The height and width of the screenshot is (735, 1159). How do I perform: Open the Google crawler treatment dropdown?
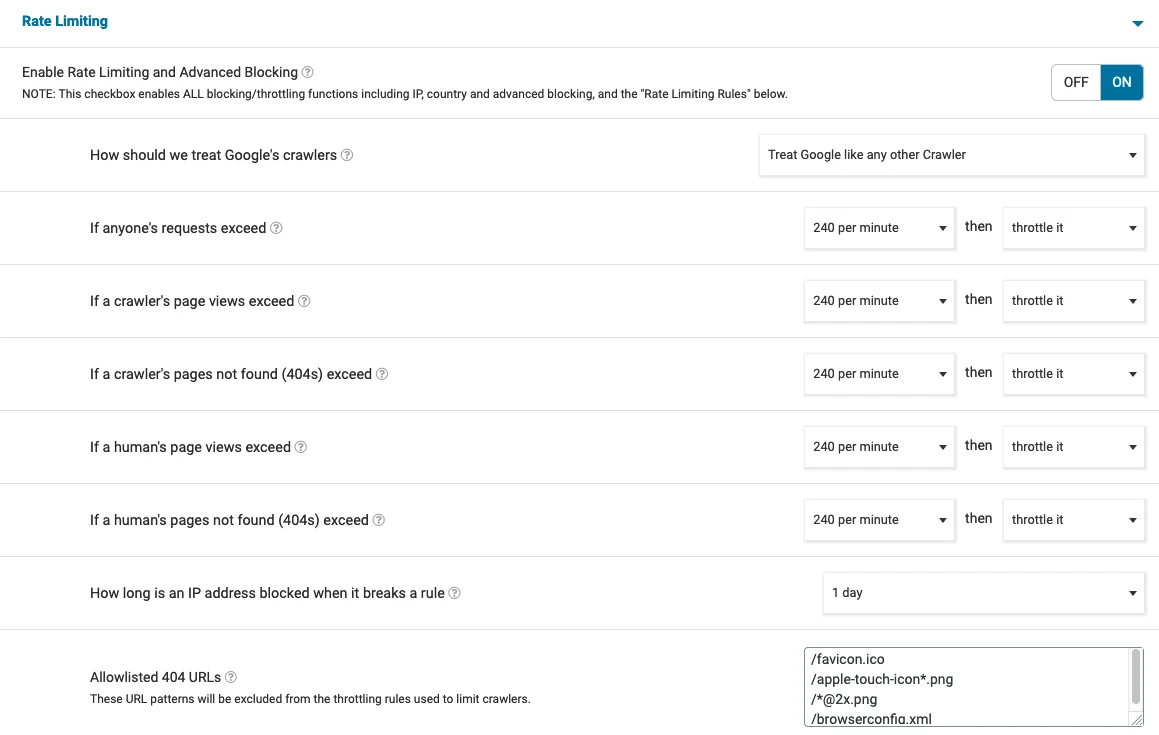tap(951, 155)
